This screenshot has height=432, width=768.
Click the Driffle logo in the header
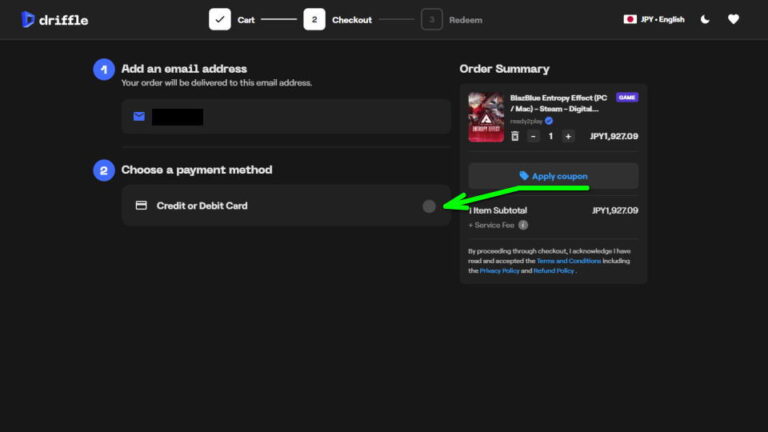[51, 19]
